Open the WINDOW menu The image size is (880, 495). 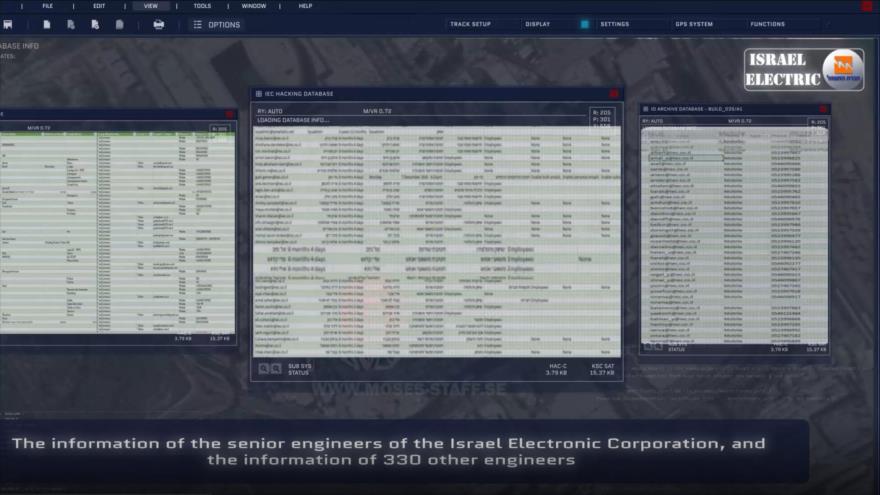pyautogui.click(x=254, y=6)
